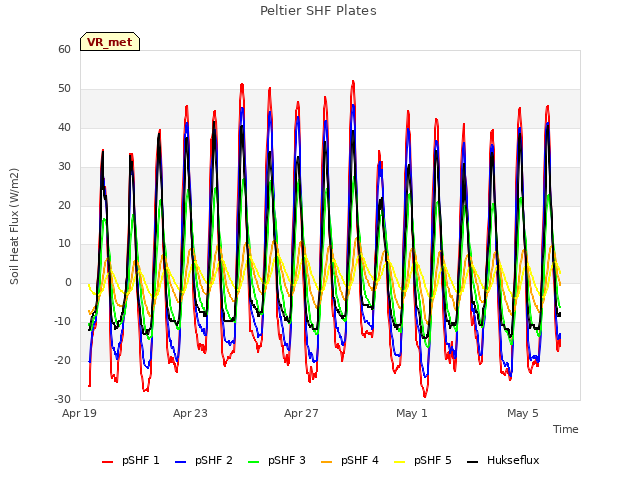
Task: Click the orange pSHF 4 legend swatch
Action: pyautogui.click(x=327, y=462)
